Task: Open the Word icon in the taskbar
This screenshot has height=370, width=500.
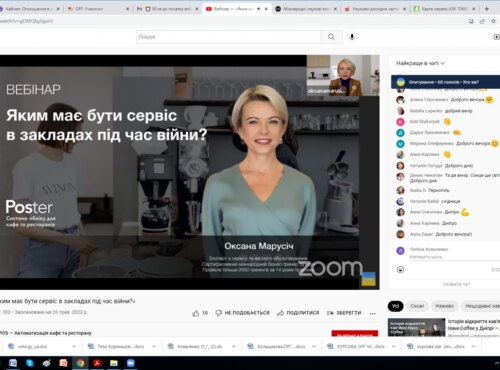Action: (13, 363)
